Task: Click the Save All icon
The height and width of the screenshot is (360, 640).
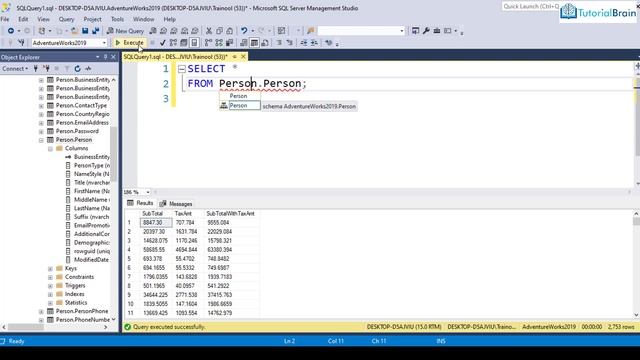Action: tap(96, 31)
